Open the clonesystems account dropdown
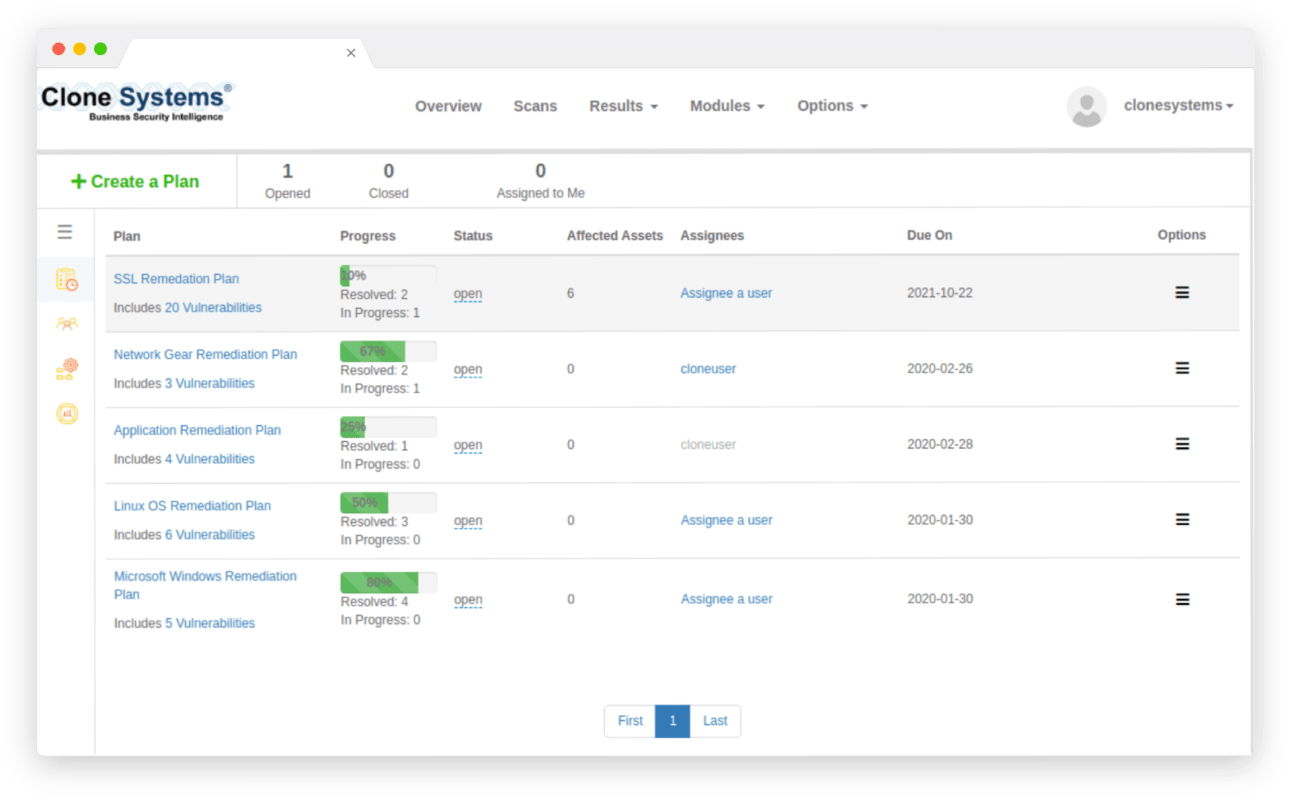Screen dimensions: 1290x808 [x=1178, y=106]
